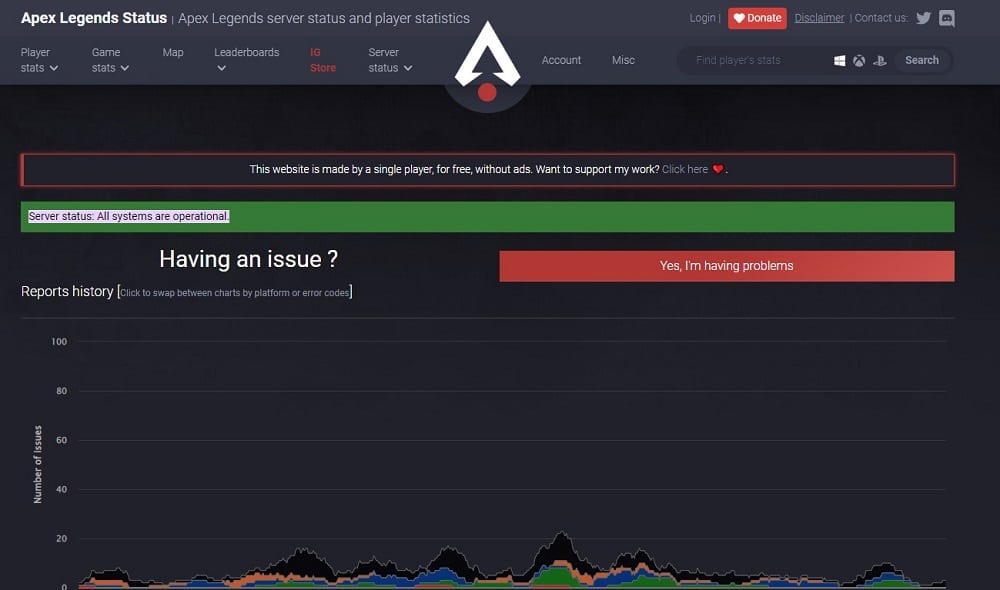1000x590 pixels.
Task: Click the Login link
Action: (x=702, y=18)
